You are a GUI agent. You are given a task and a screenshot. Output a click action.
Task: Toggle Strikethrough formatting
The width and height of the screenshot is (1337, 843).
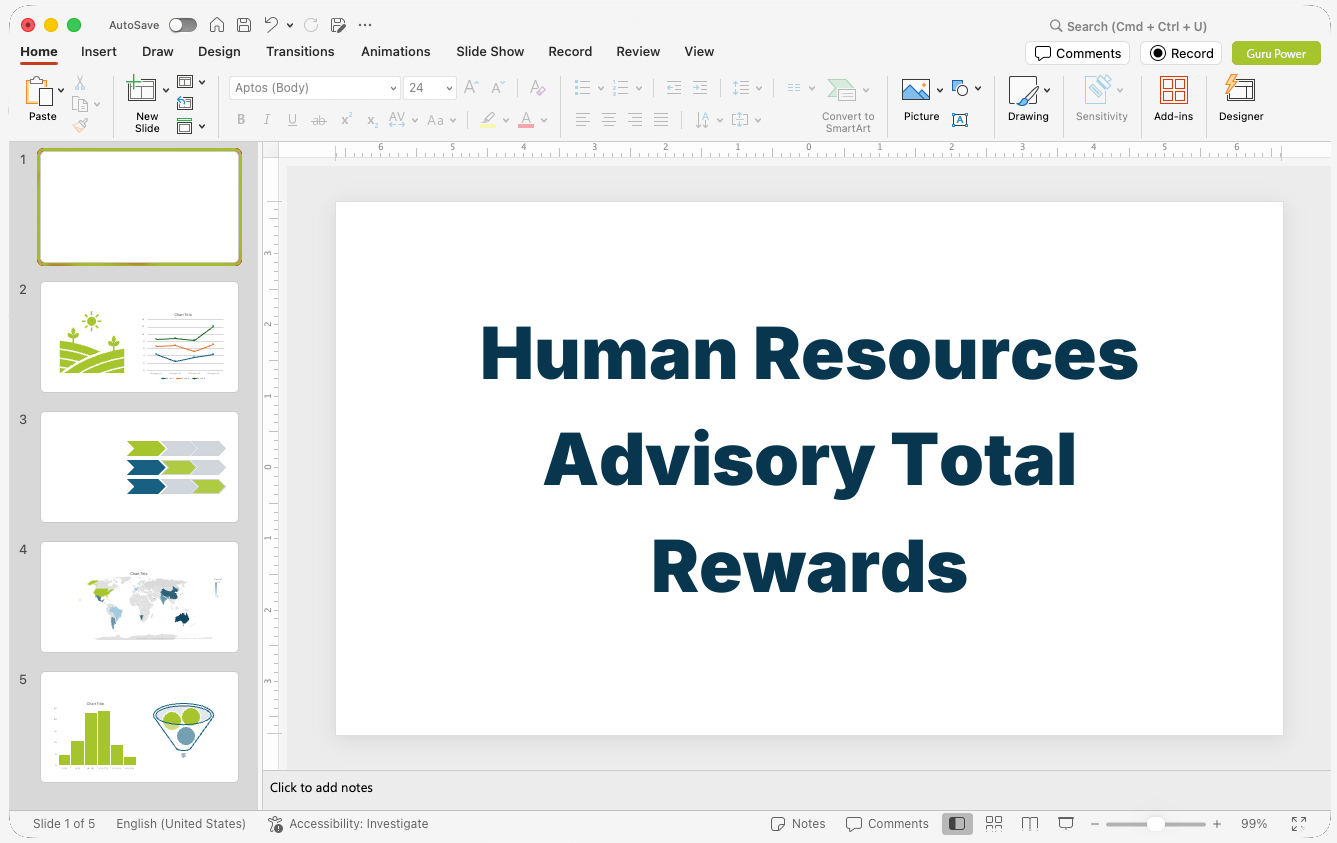click(x=319, y=120)
